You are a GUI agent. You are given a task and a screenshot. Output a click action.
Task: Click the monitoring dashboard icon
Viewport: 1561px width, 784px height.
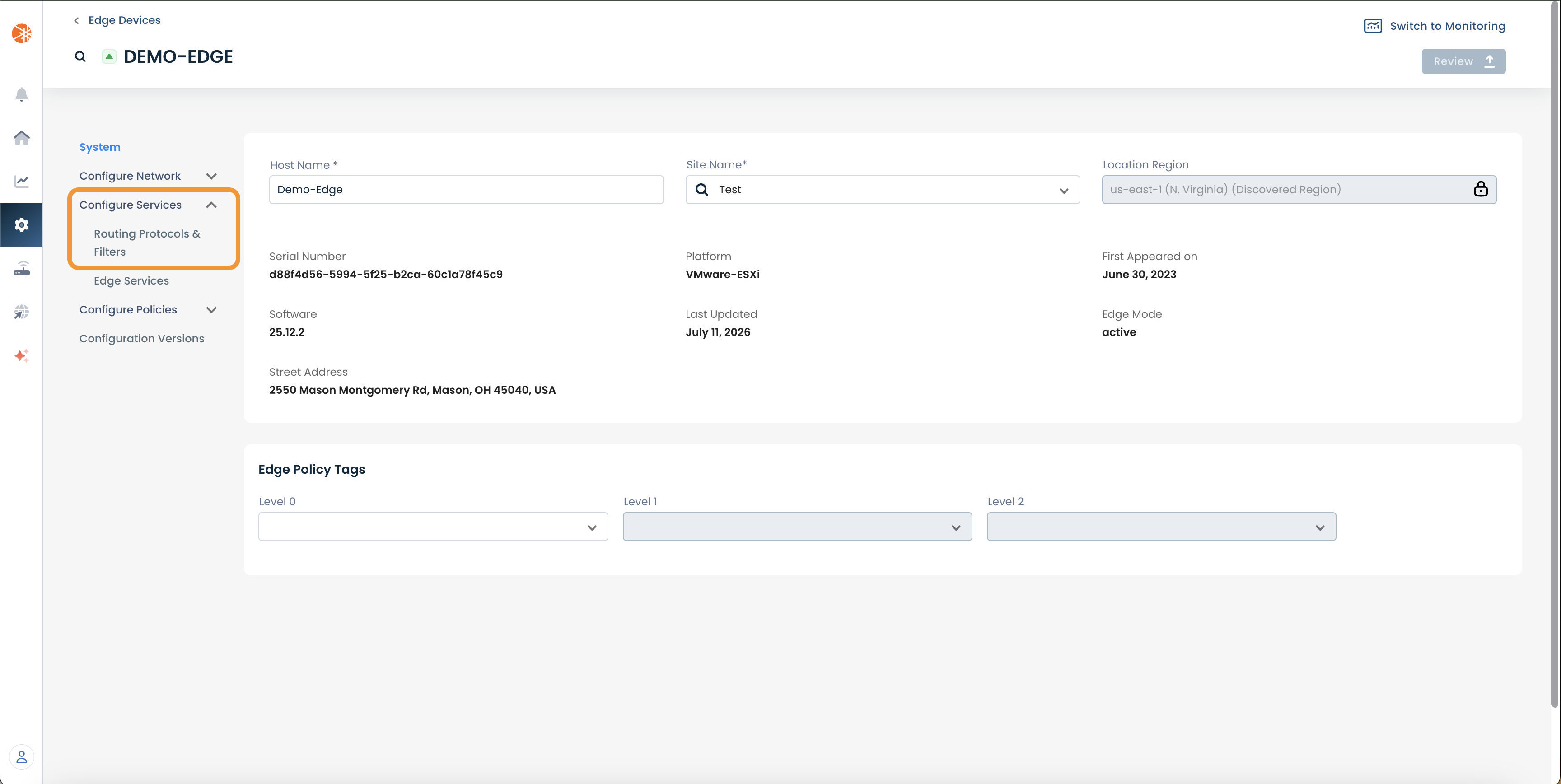(1373, 25)
